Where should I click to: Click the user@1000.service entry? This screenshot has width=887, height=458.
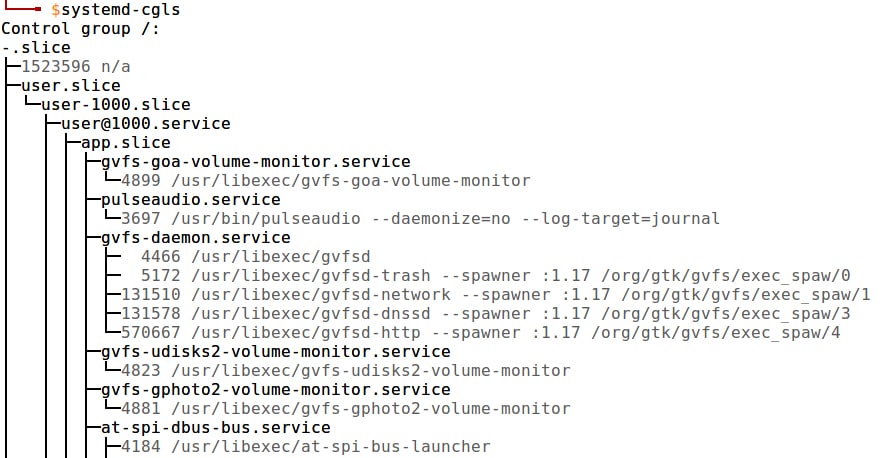tap(146, 124)
